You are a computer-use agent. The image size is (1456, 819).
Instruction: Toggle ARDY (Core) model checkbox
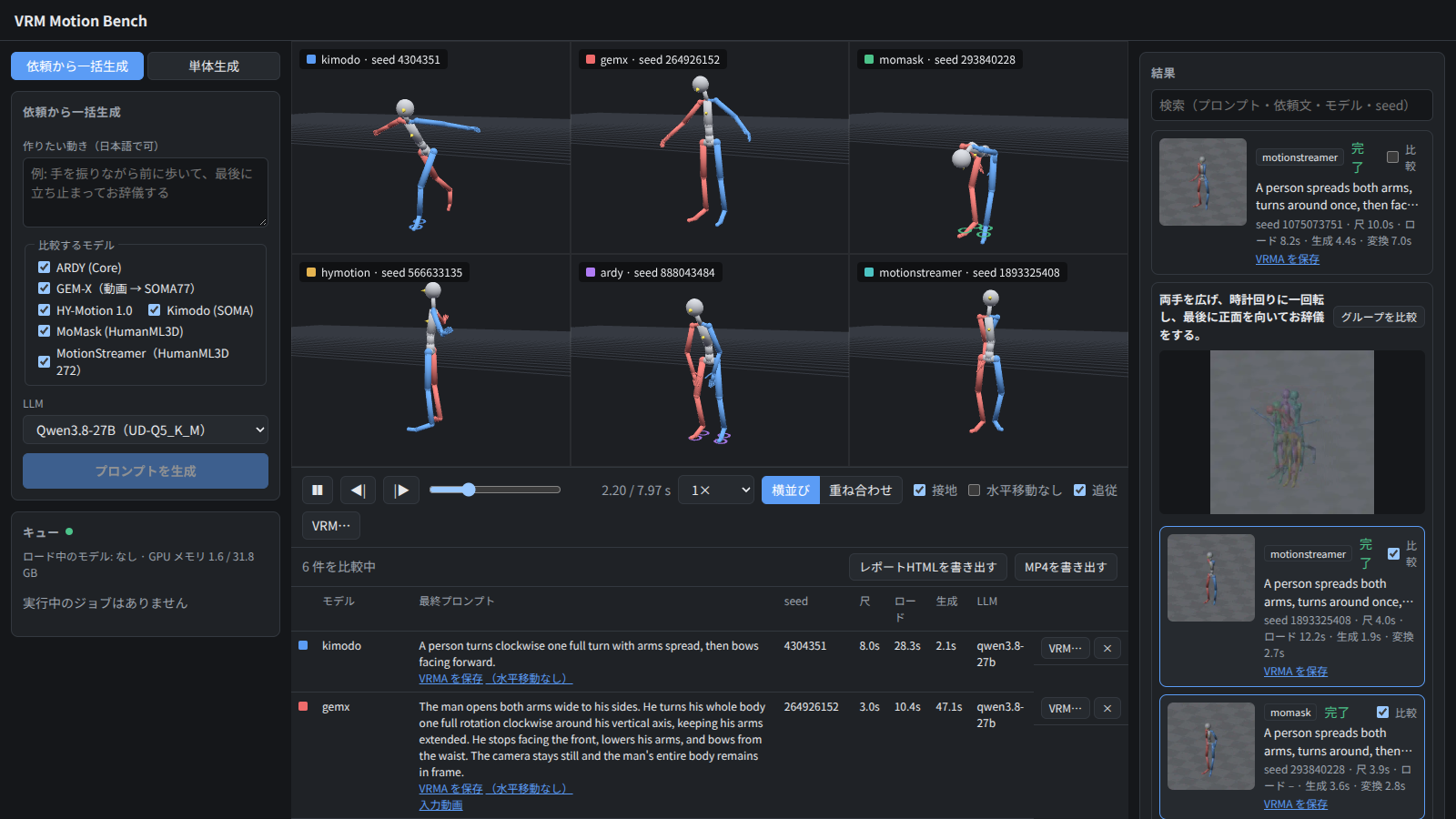(x=44, y=268)
